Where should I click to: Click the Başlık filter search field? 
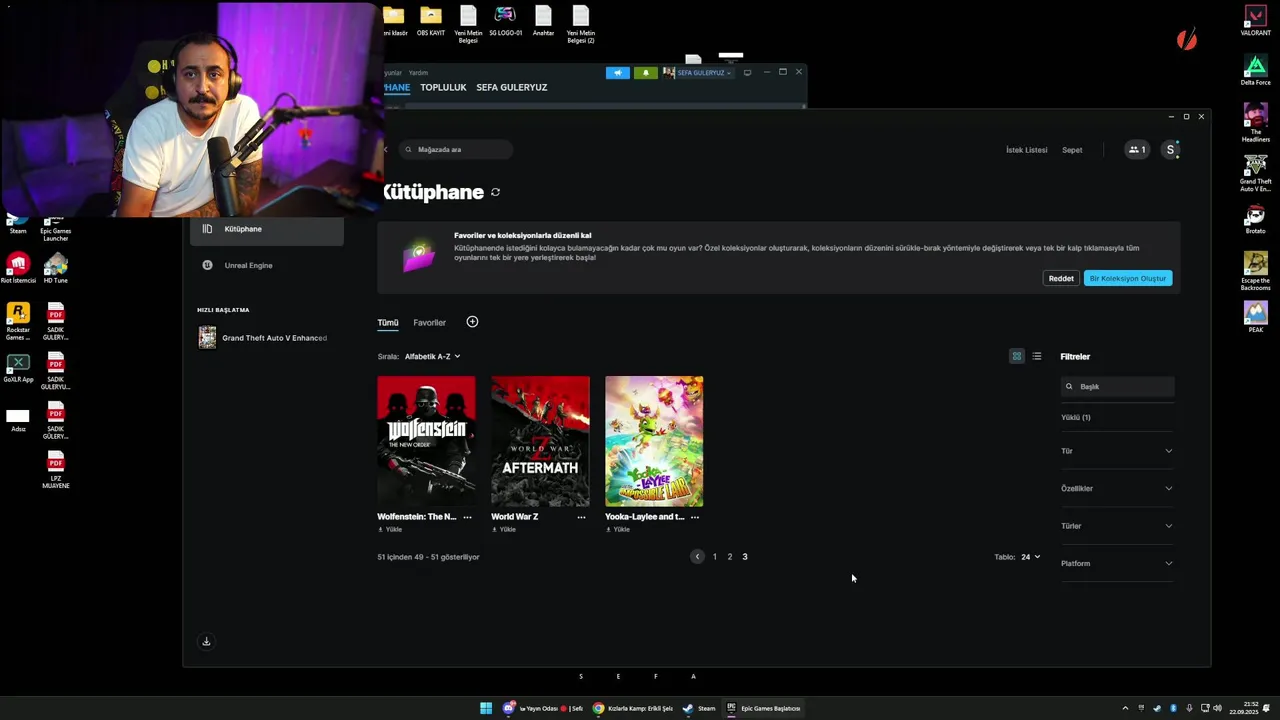[x=1117, y=386]
